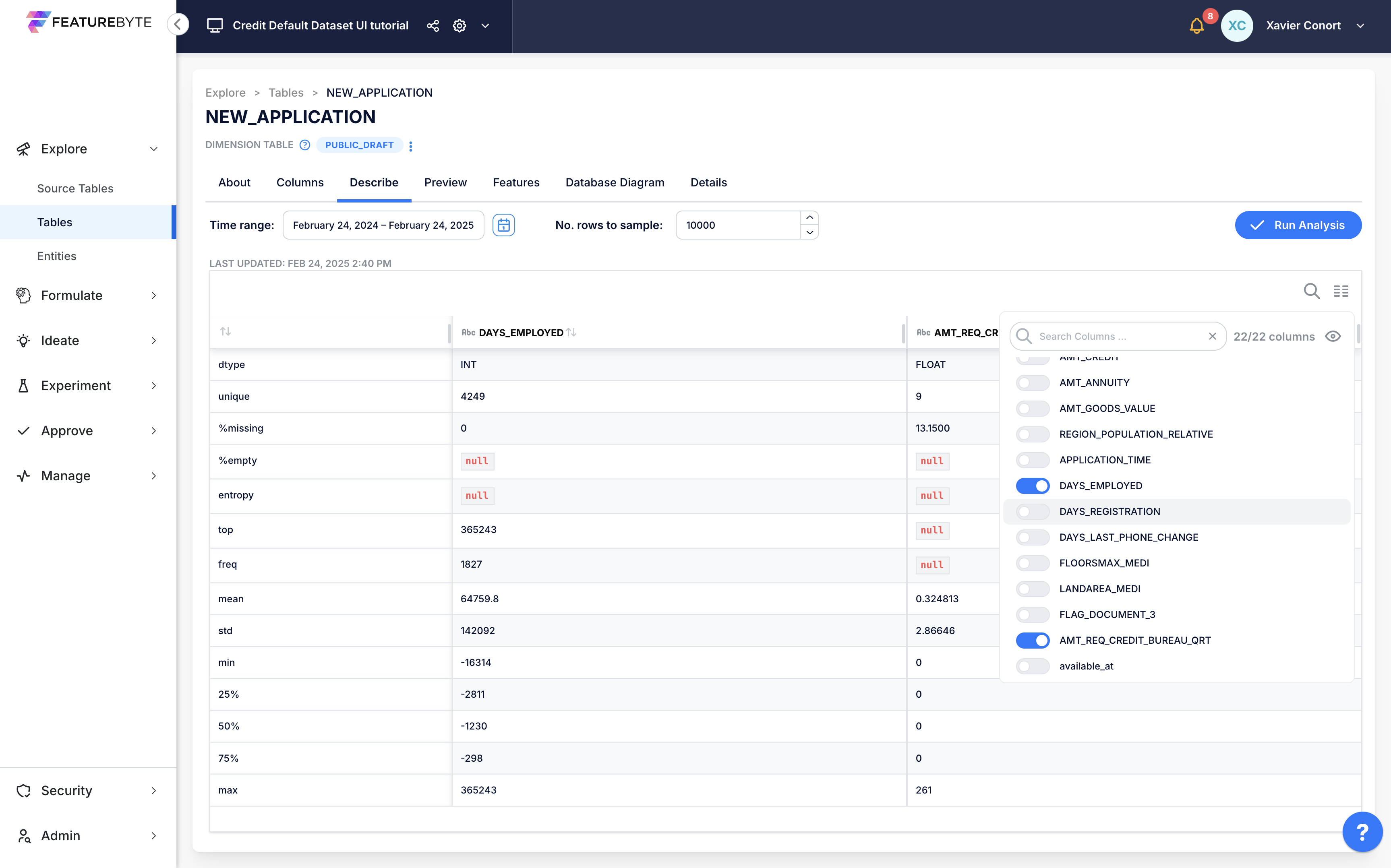1391x868 pixels.
Task: Expand the Manage section chevron
Action: (154, 476)
